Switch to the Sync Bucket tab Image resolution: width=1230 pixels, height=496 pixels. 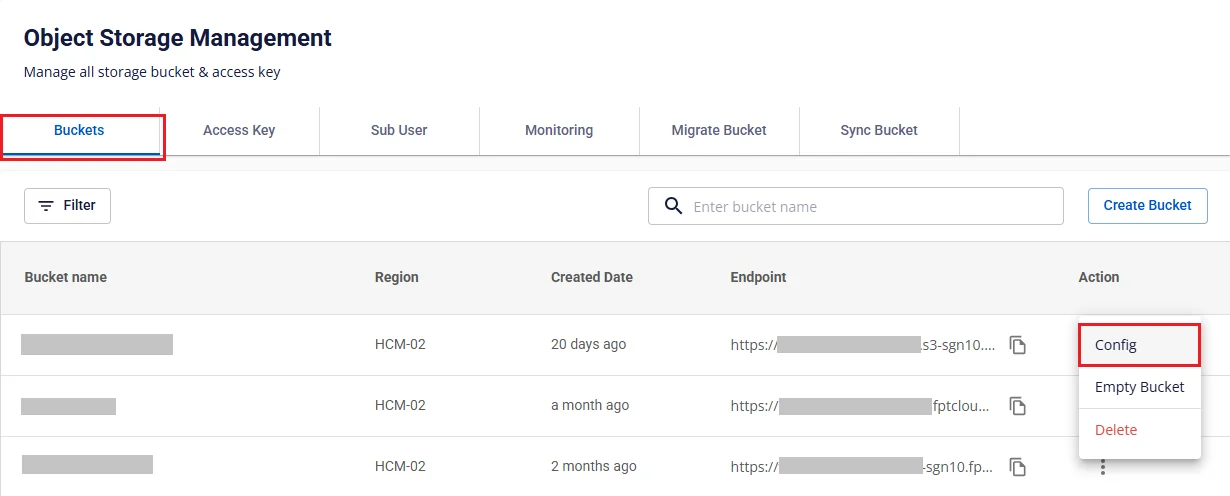(x=879, y=131)
